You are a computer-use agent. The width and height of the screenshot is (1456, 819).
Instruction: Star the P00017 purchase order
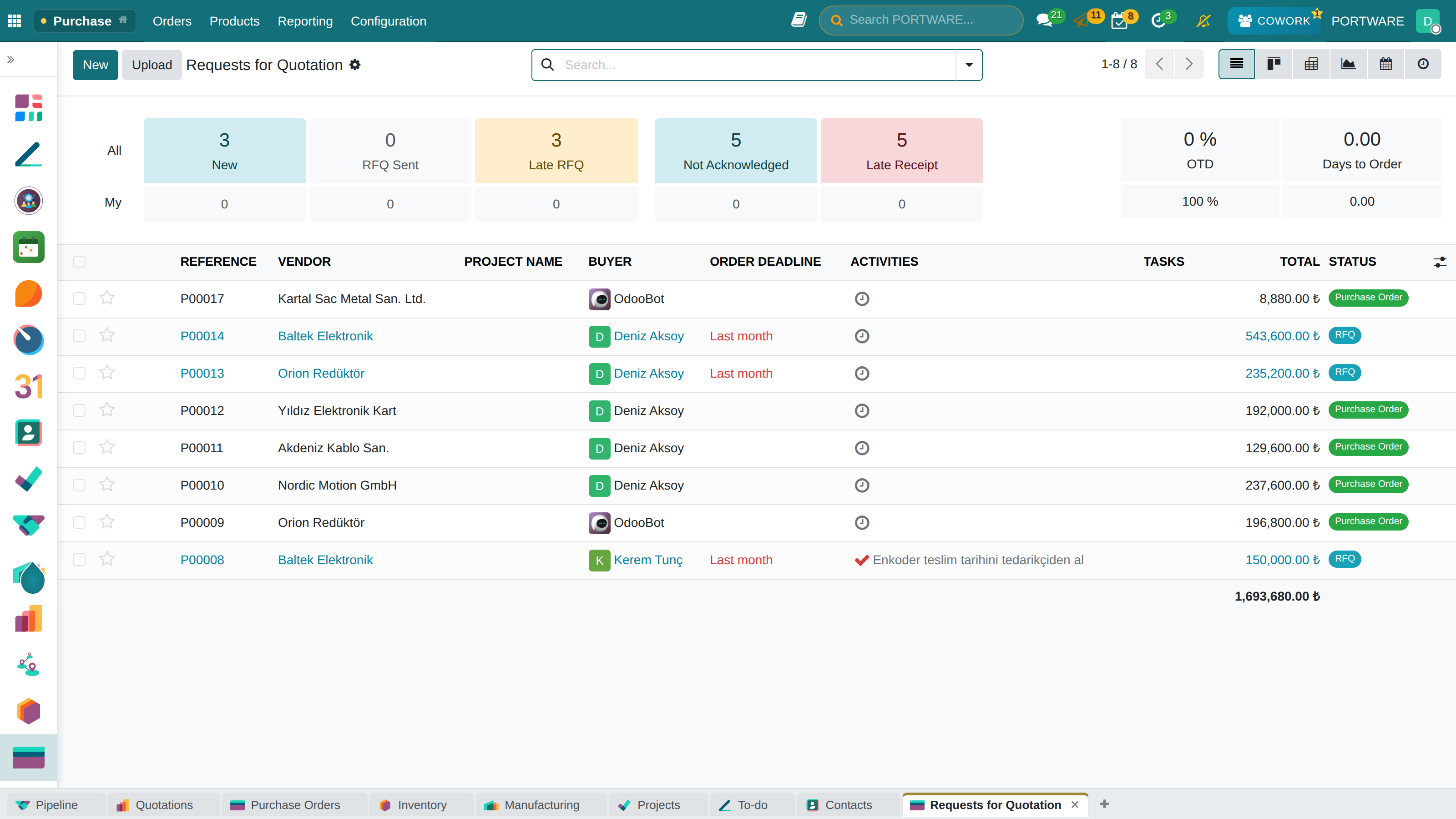pos(107,298)
